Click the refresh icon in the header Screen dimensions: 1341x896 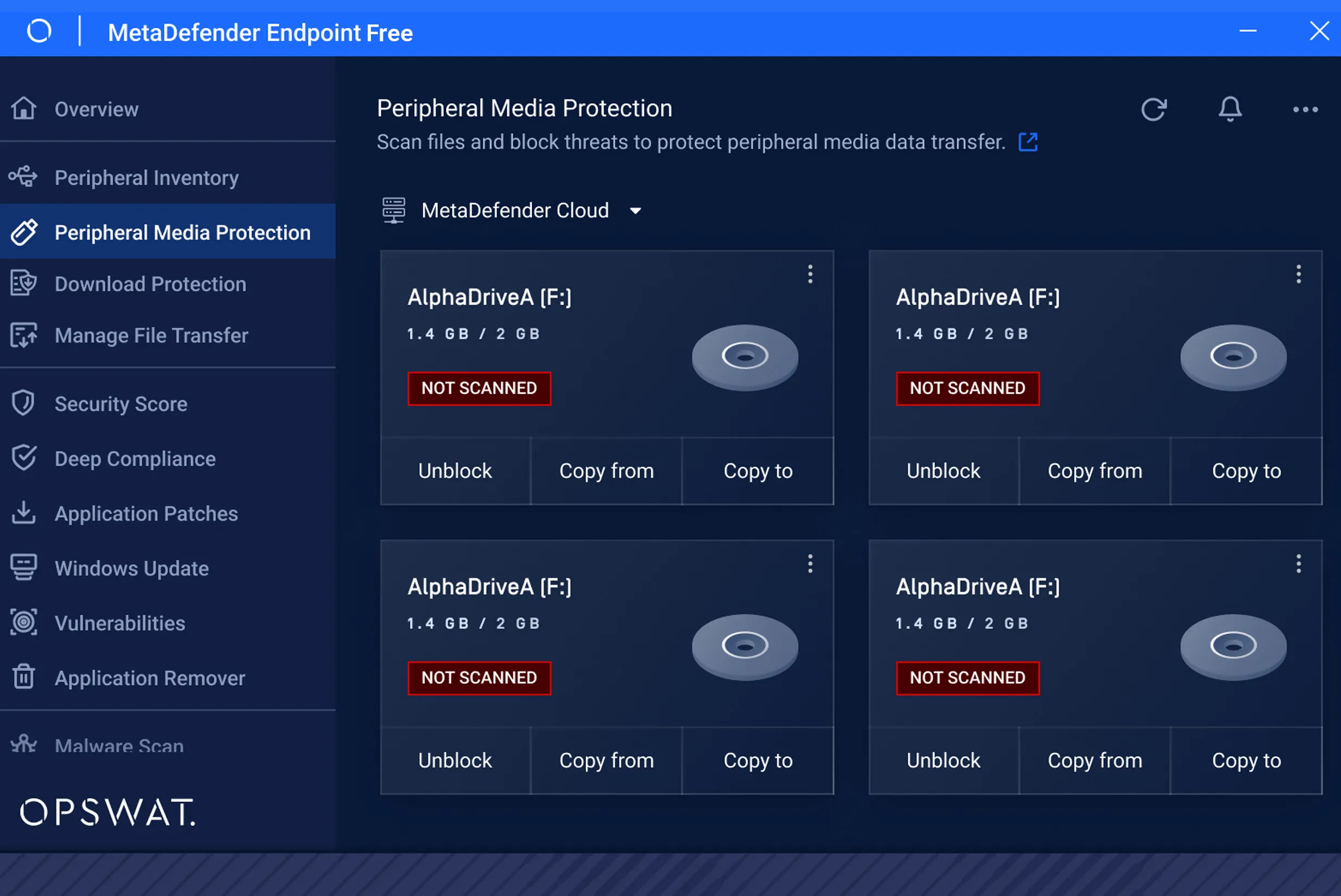pos(1154,109)
